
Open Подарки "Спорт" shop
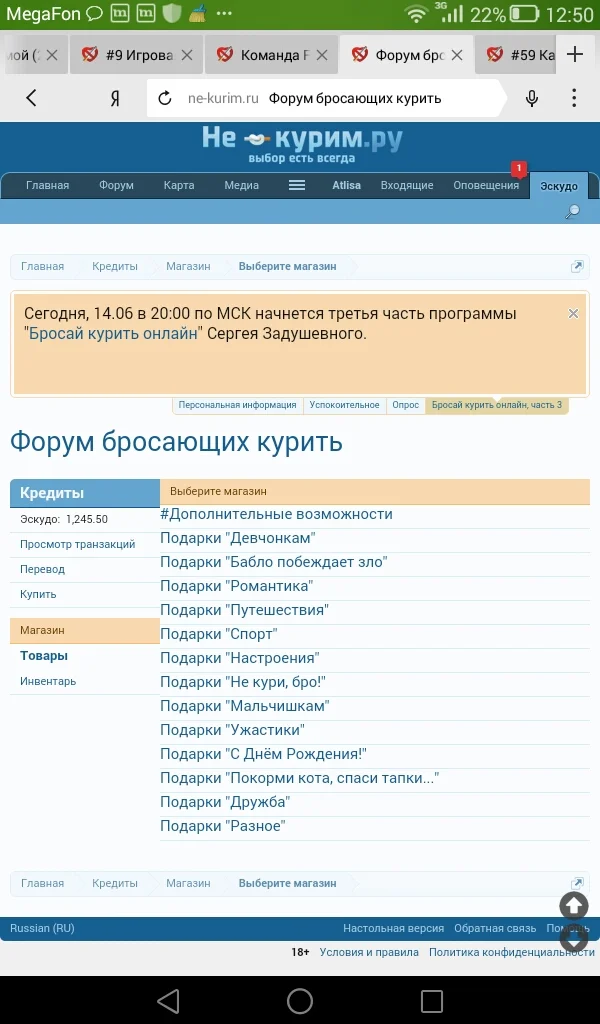click(219, 634)
